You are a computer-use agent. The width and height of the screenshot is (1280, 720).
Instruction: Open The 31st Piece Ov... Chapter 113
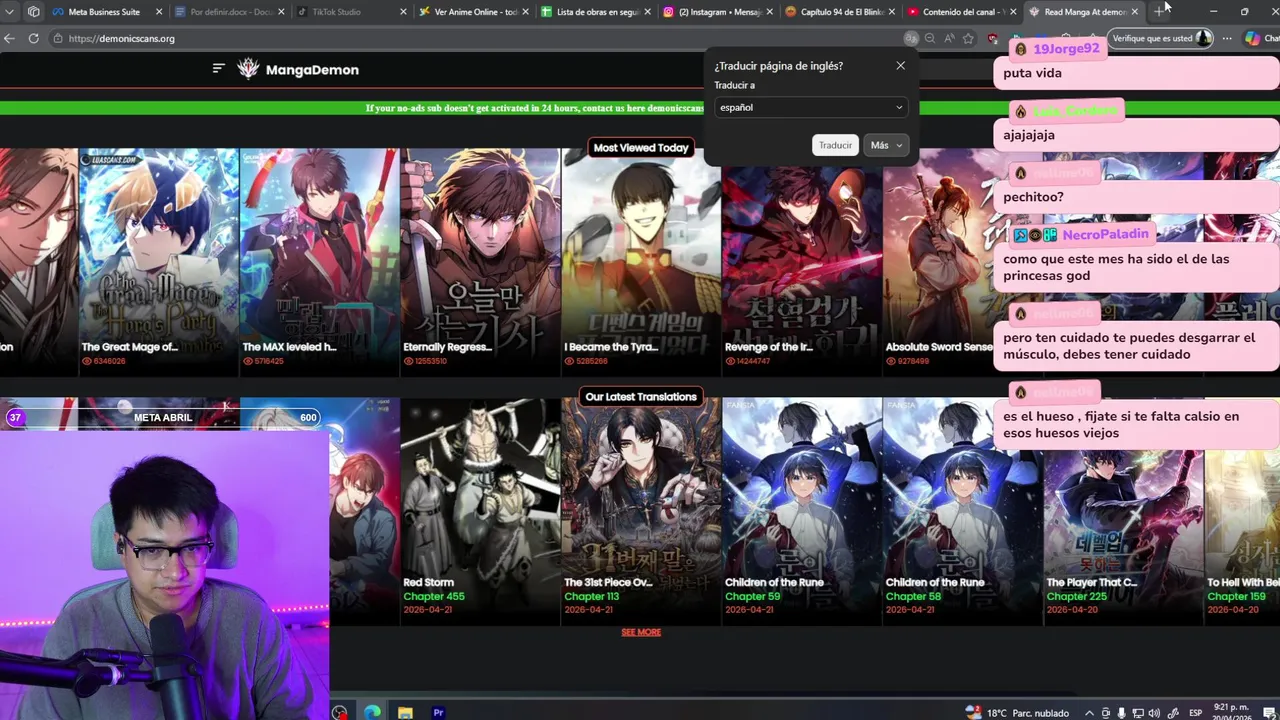(592, 596)
